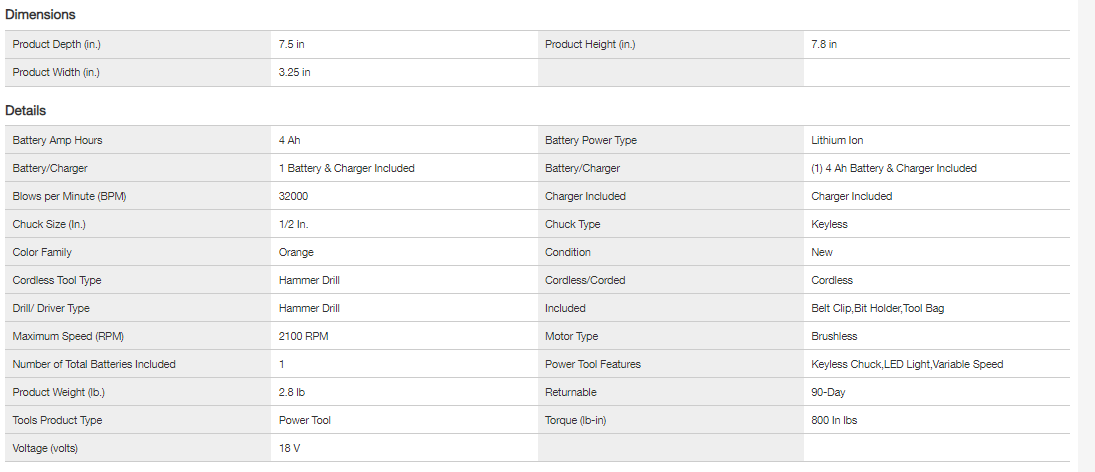
Task: Click the Product Height value 7.8 in
Action: click(x=824, y=44)
